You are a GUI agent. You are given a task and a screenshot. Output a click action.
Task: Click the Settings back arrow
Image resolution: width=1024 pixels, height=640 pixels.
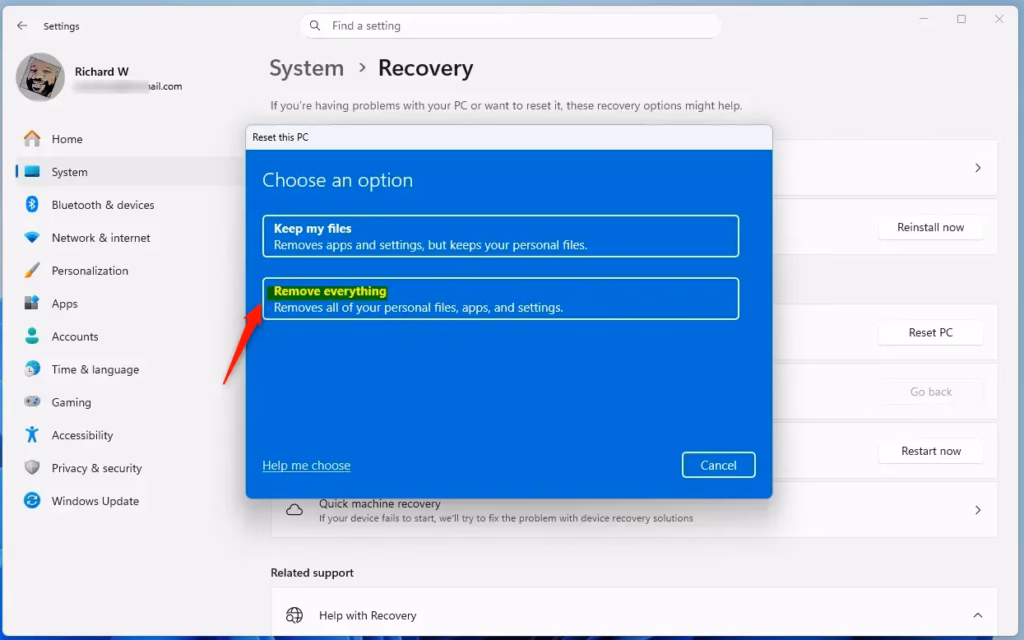tap(20, 26)
